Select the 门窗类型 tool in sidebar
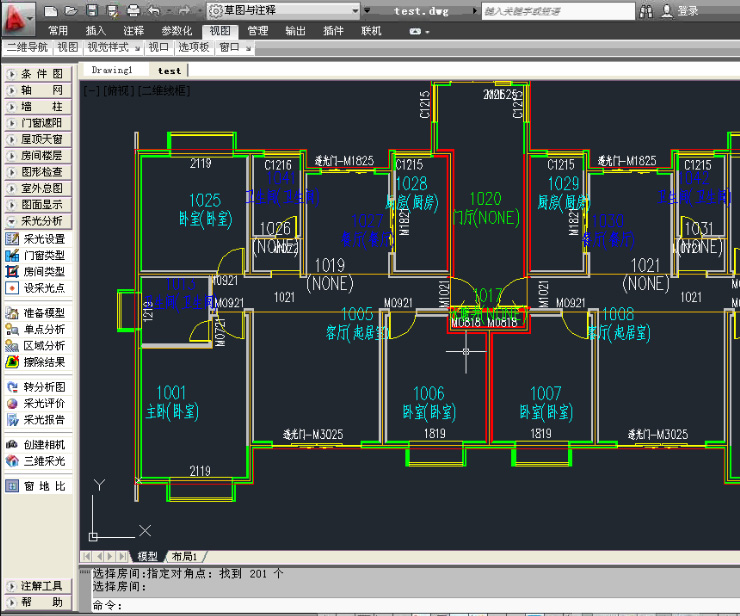Image resolution: width=740 pixels, height=616 pixels. click(x=43, y=255)
